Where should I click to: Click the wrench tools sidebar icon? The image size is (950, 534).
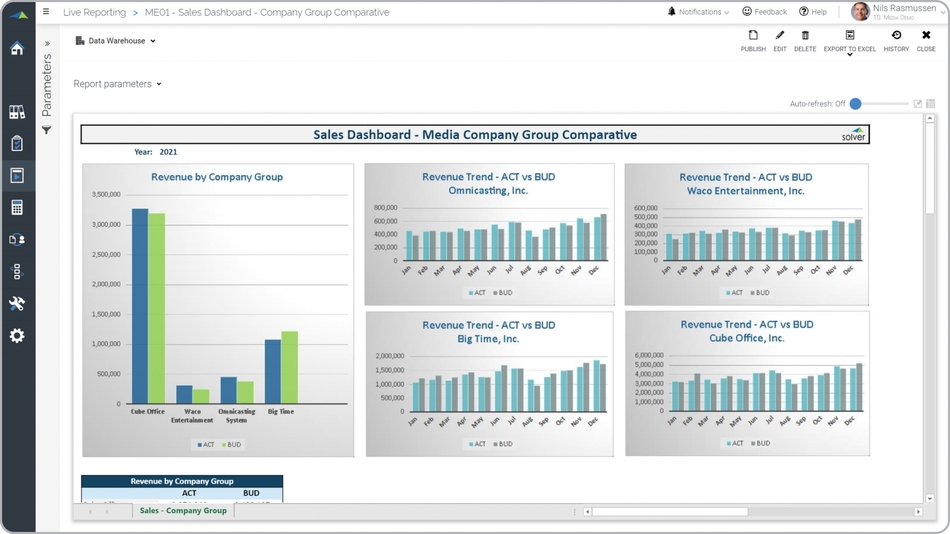pyautogui.click(x=17, y=304)
